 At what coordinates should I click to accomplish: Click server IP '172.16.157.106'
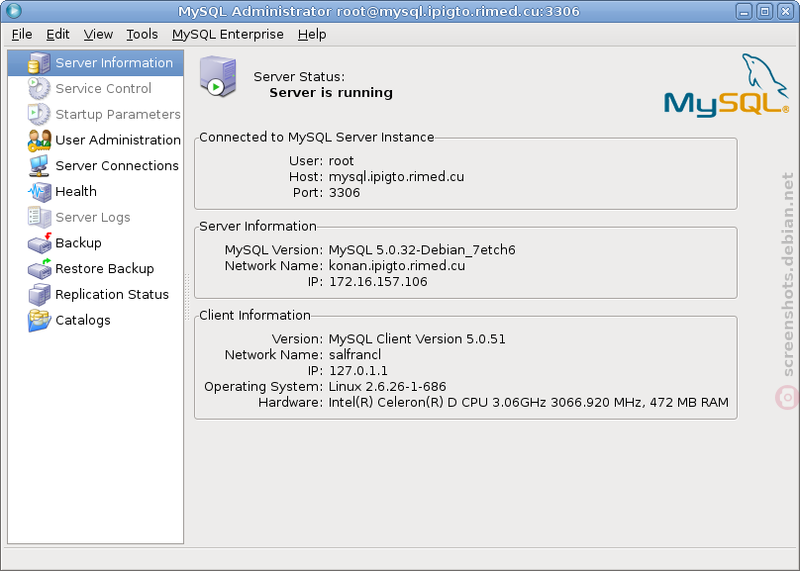378,282
